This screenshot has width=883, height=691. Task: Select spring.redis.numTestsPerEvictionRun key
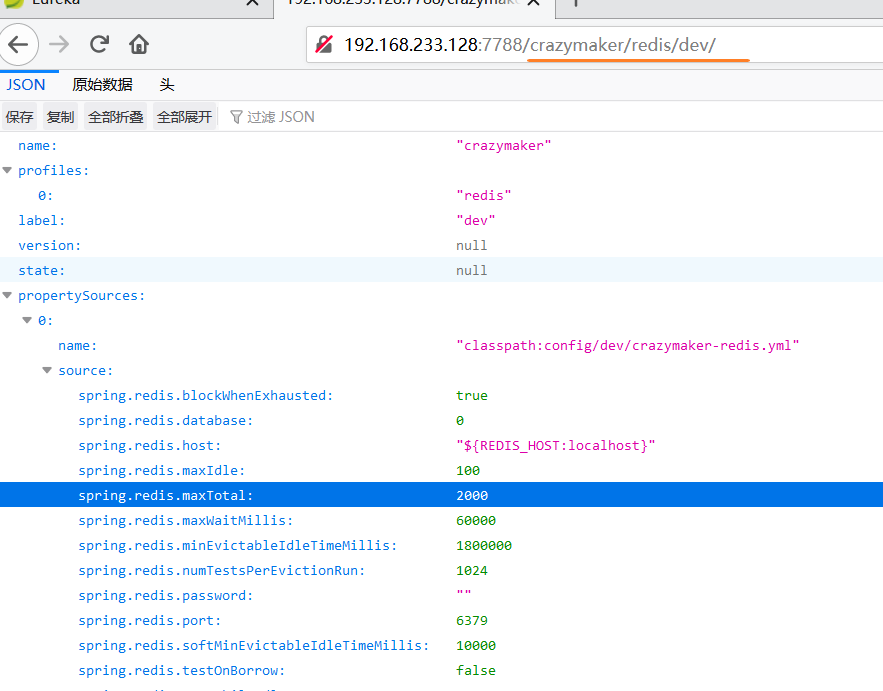coord(222,570)
